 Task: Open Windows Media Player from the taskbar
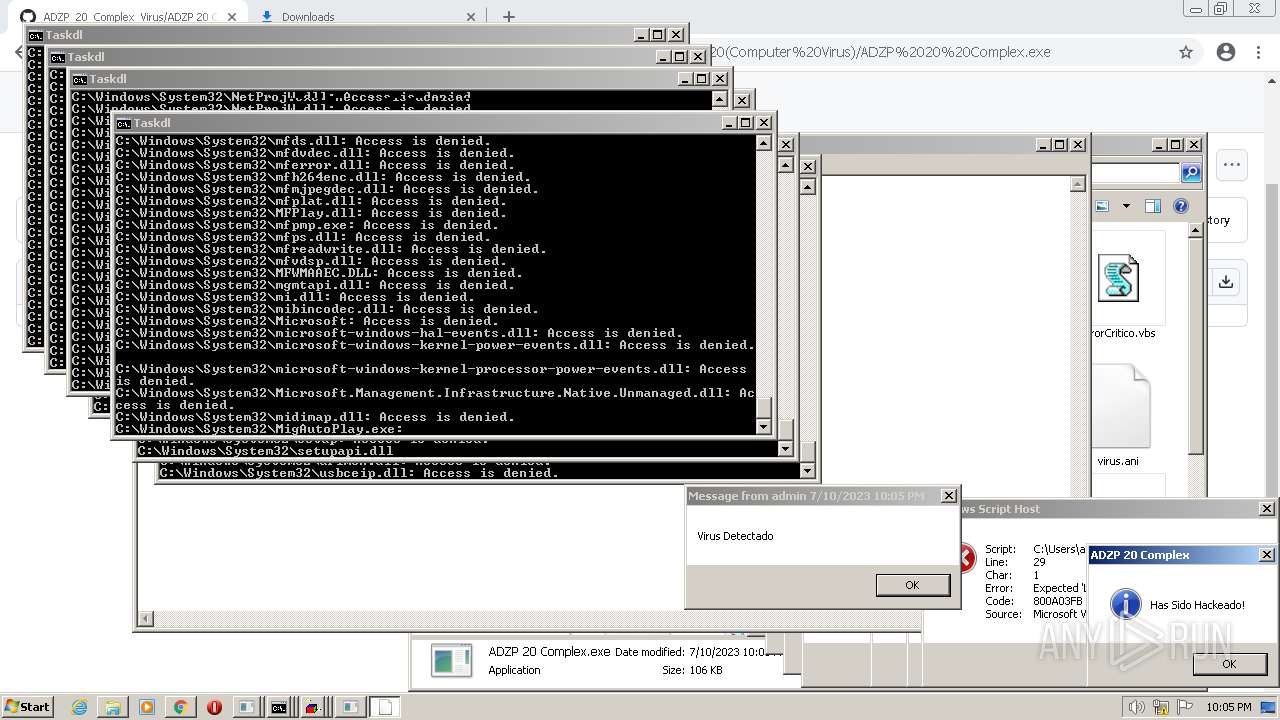pyautogui.click(x=147, y=707)
